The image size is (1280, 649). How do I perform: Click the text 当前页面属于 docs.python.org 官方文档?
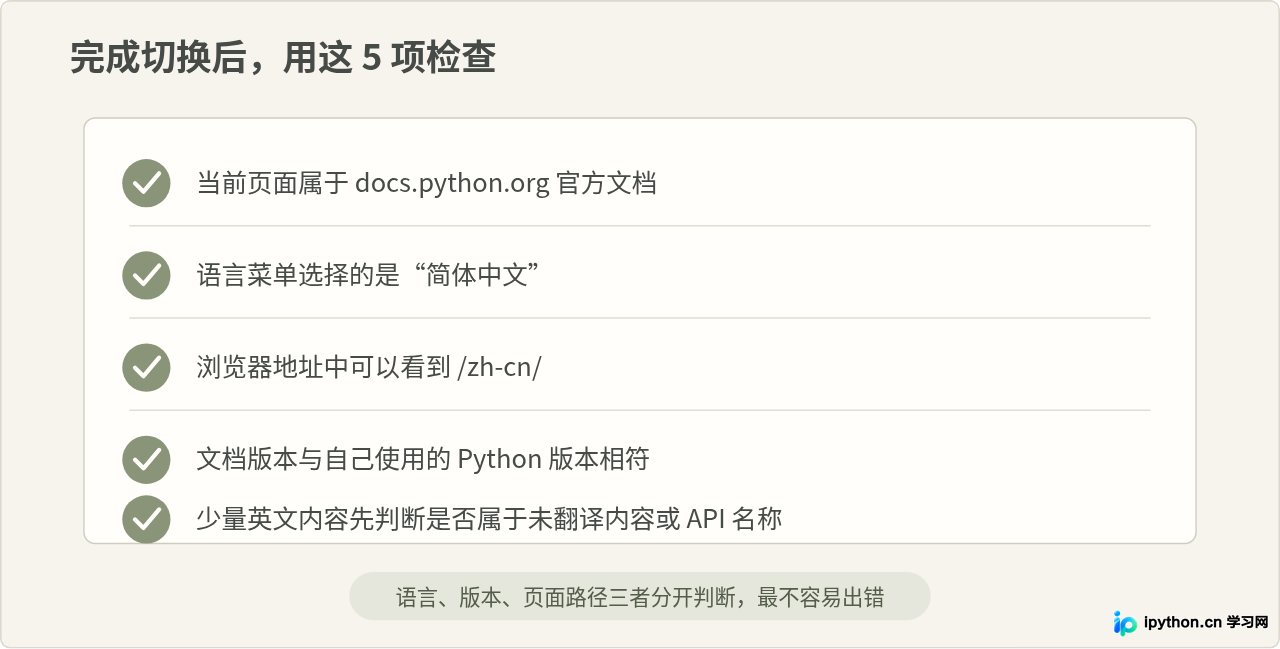tap(426, 184)
